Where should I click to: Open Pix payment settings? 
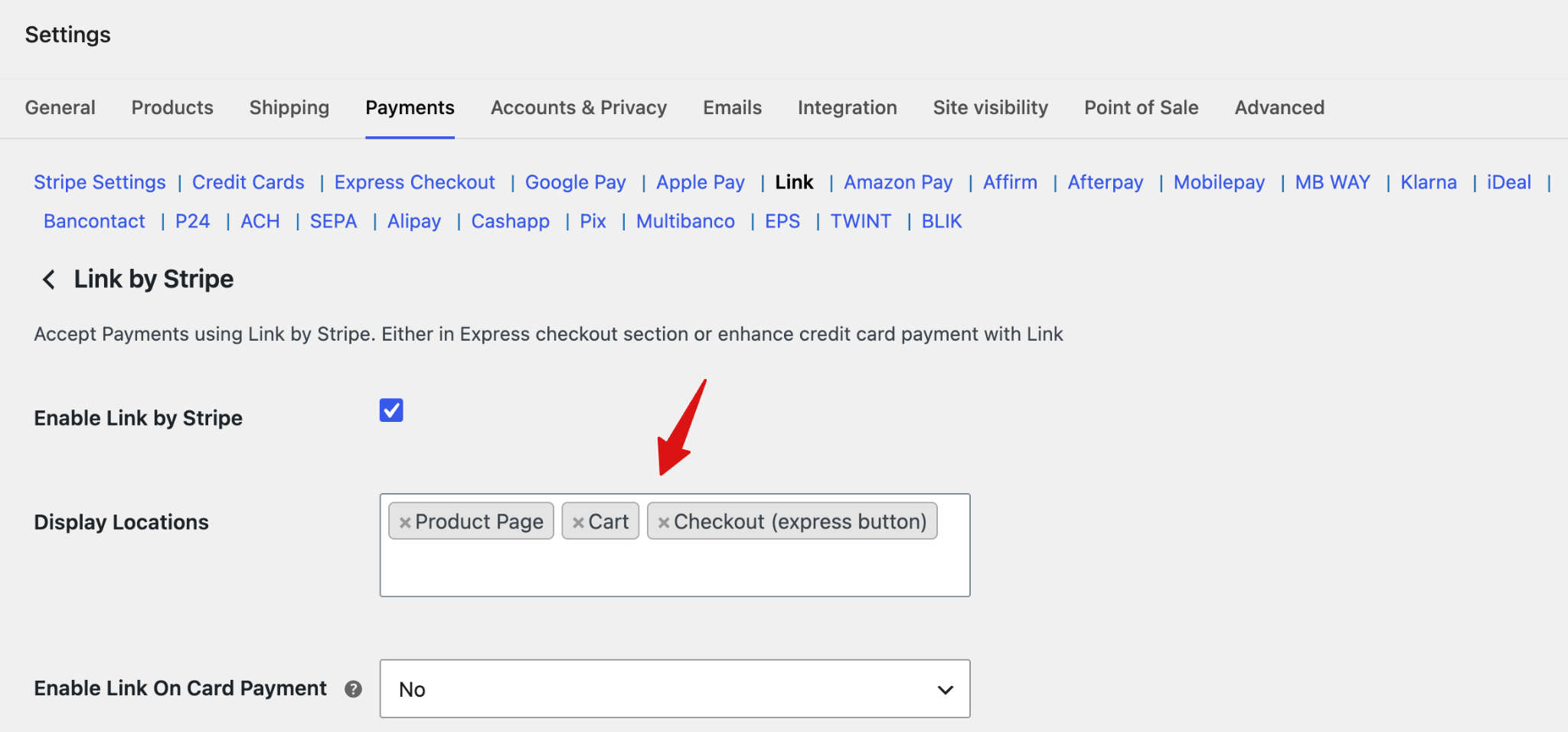[x=593, y=221]
